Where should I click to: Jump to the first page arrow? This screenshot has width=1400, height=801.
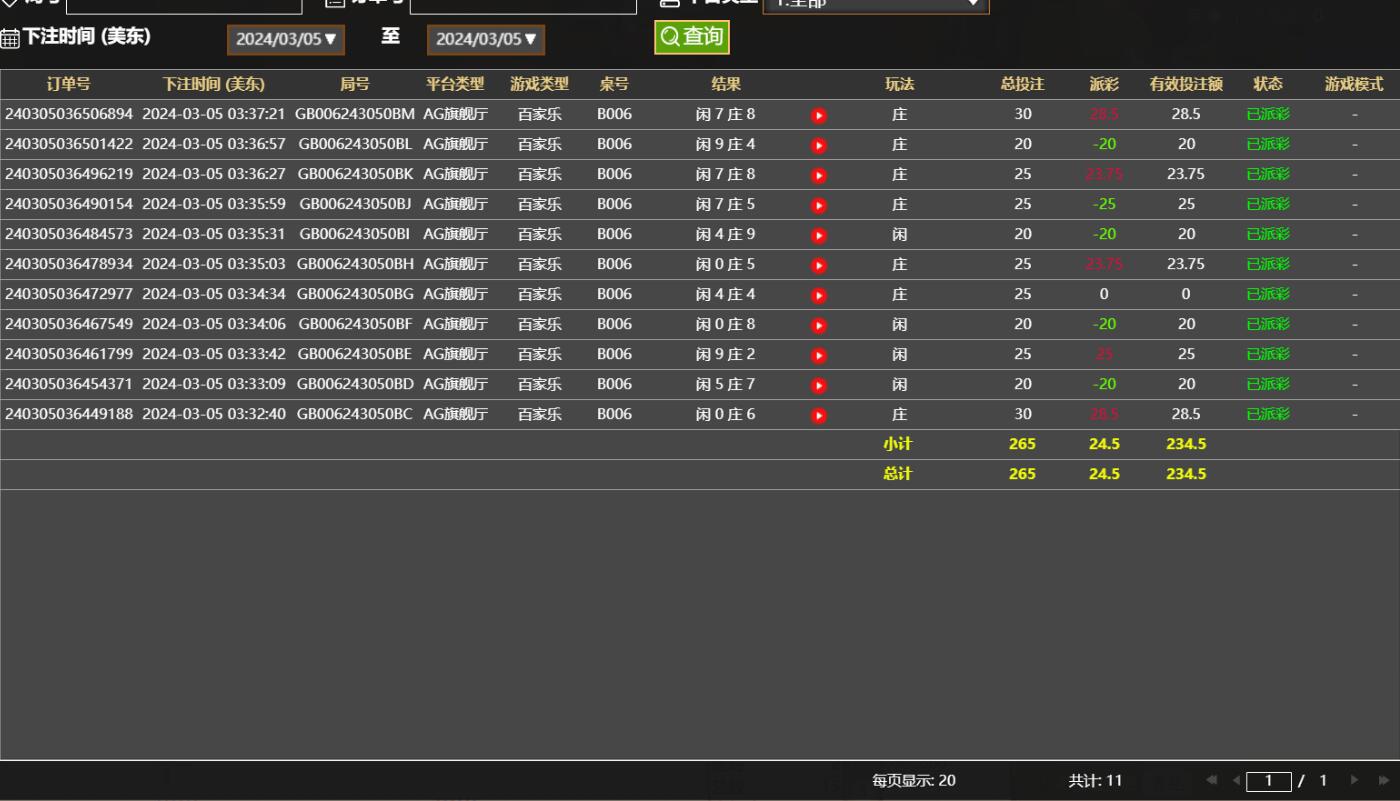point(1212,780)
